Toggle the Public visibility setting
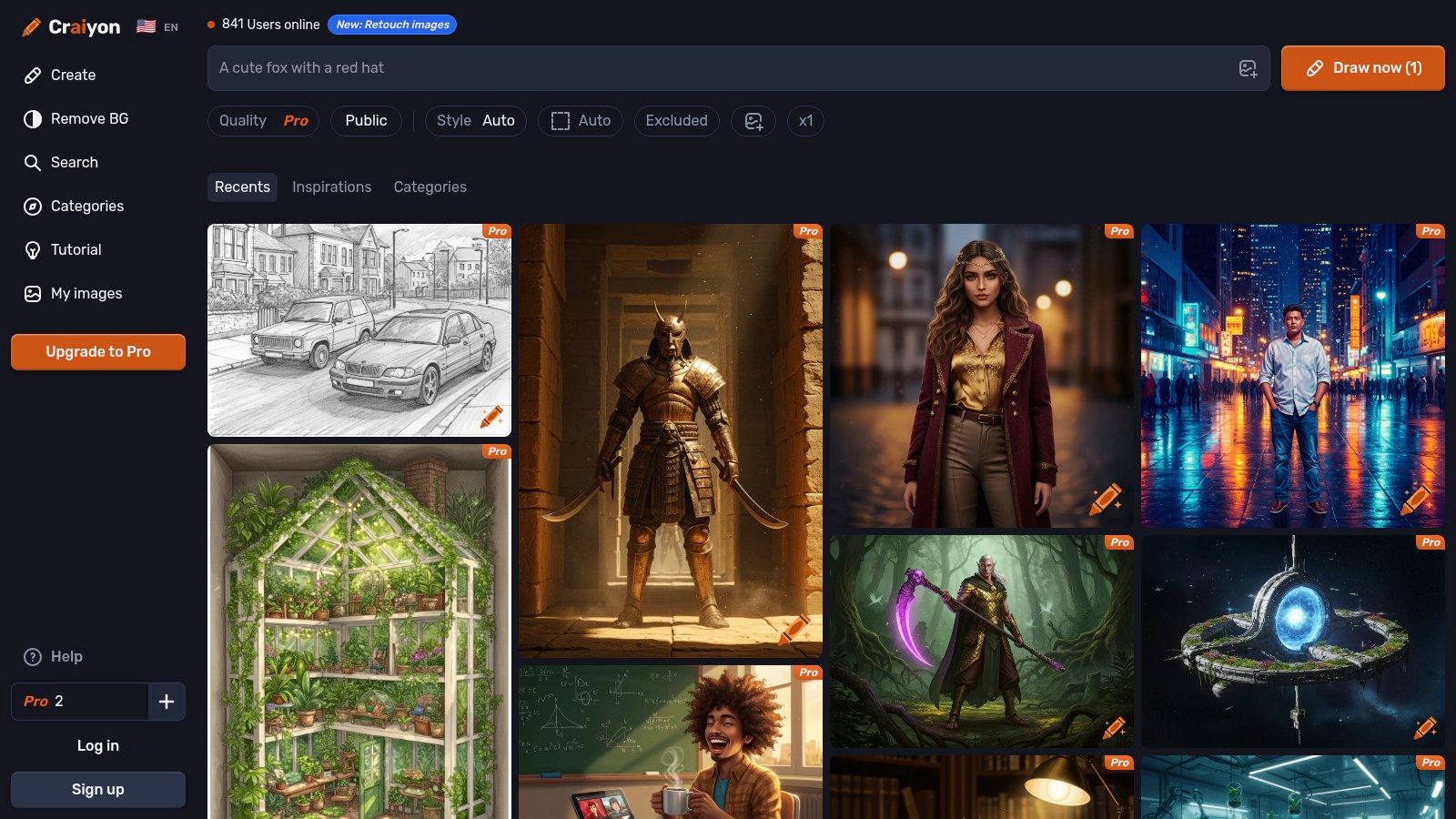Image resolution: width=1456 pixels, height=819 pixels. coord(366,121)
